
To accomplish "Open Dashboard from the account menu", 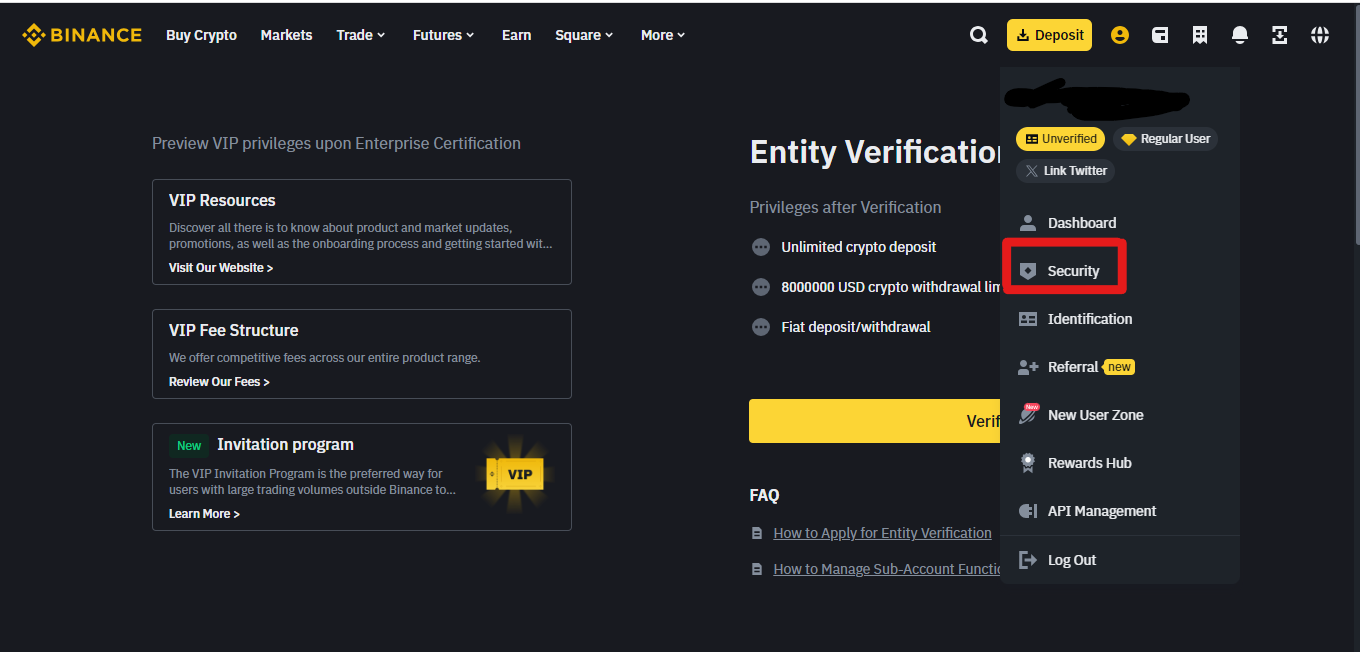I will click(x=1120, y=223).
